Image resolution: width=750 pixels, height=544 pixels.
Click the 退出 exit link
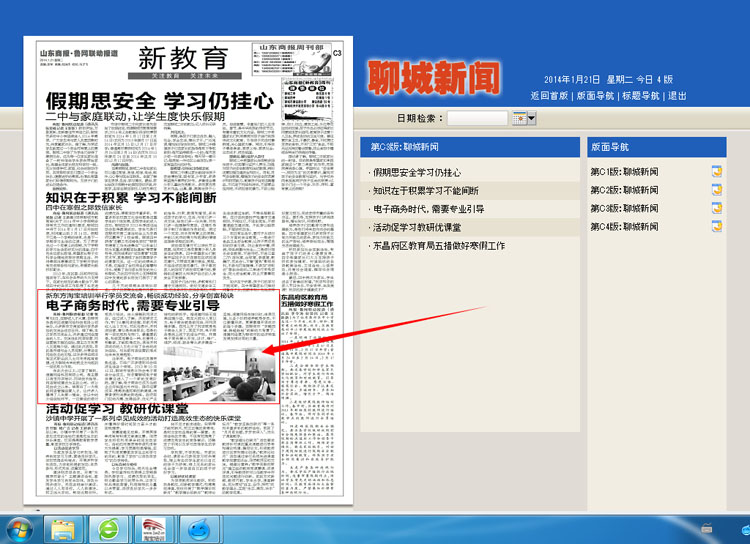pos(677,96)
